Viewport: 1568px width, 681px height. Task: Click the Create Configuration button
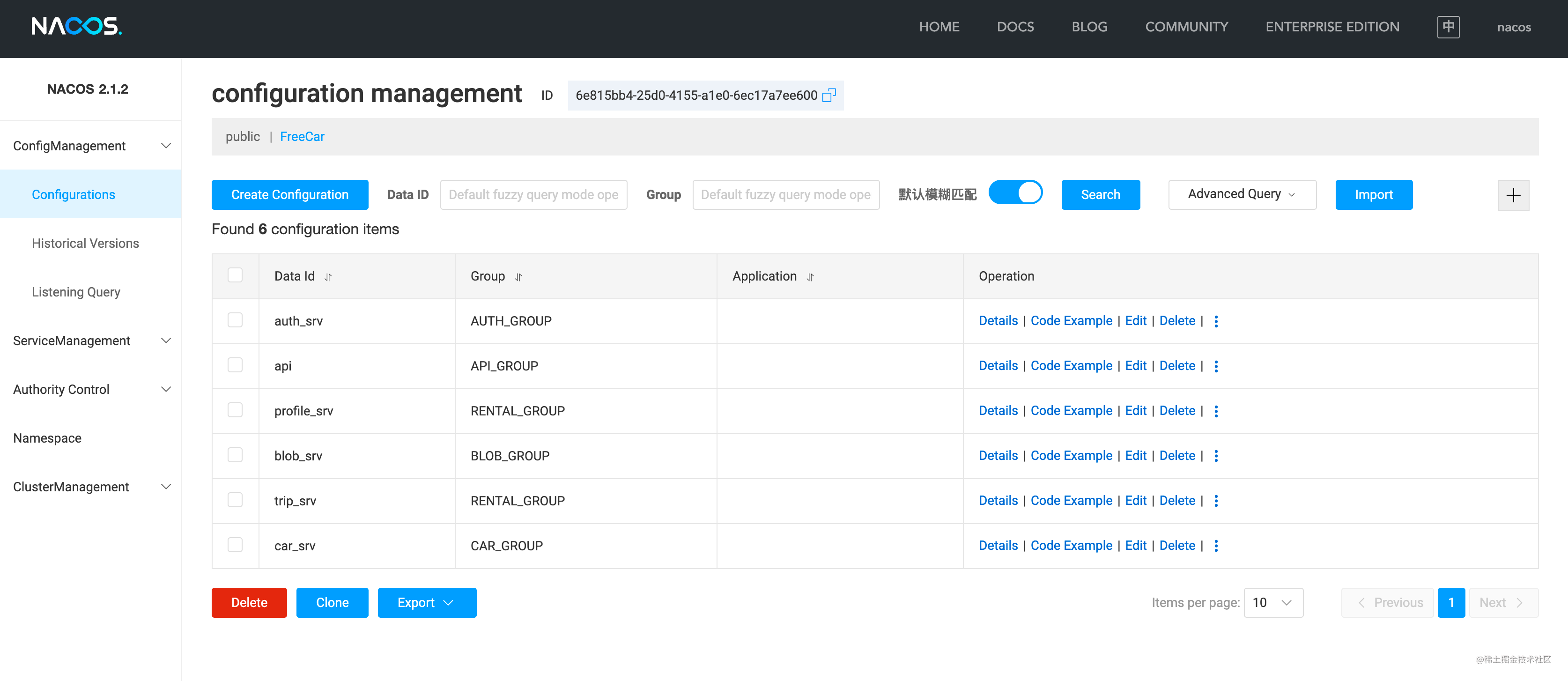[x=290, y=195]
